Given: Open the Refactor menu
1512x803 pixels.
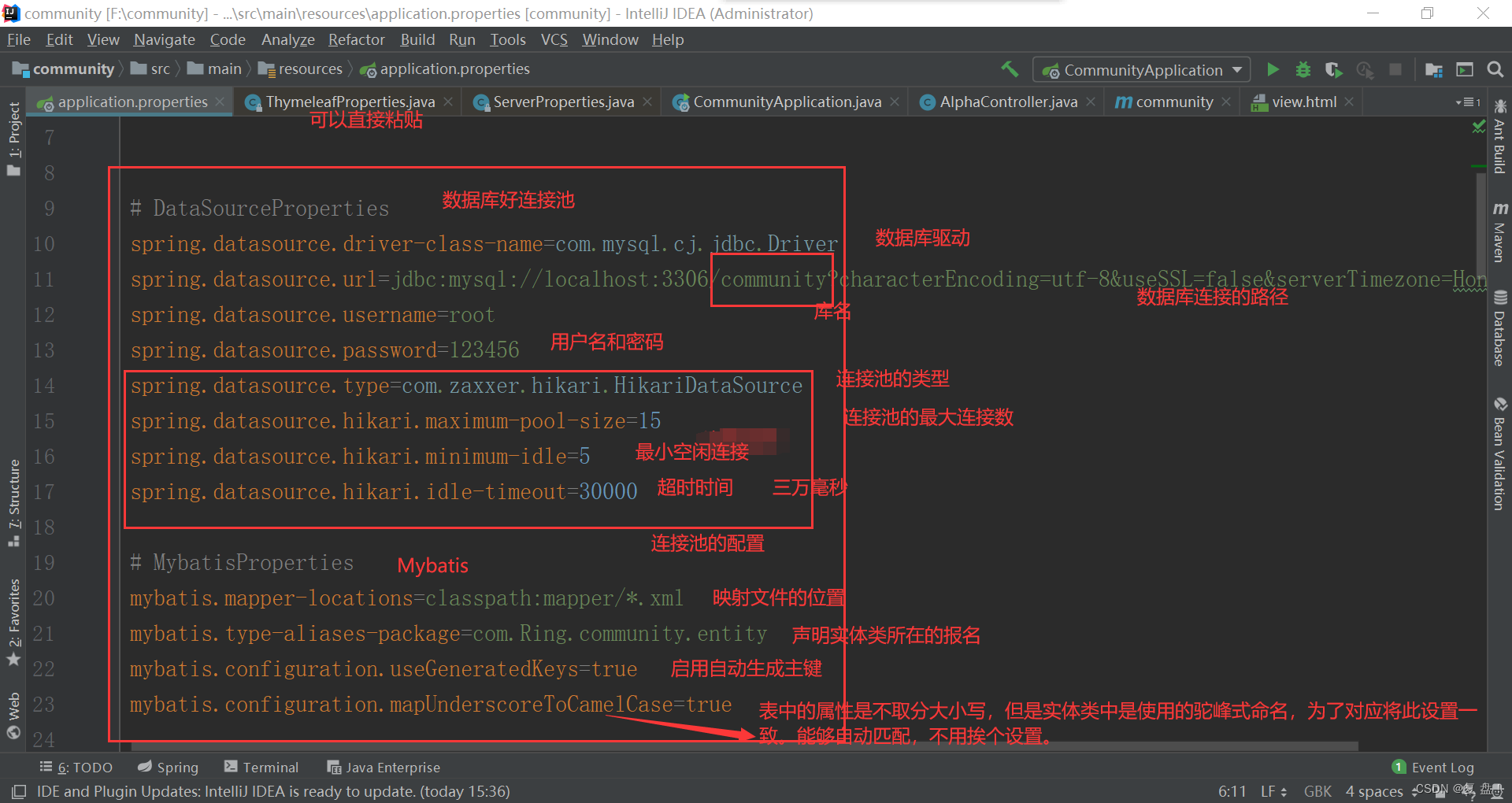Looking at the screenshot, I should [357, 39].
